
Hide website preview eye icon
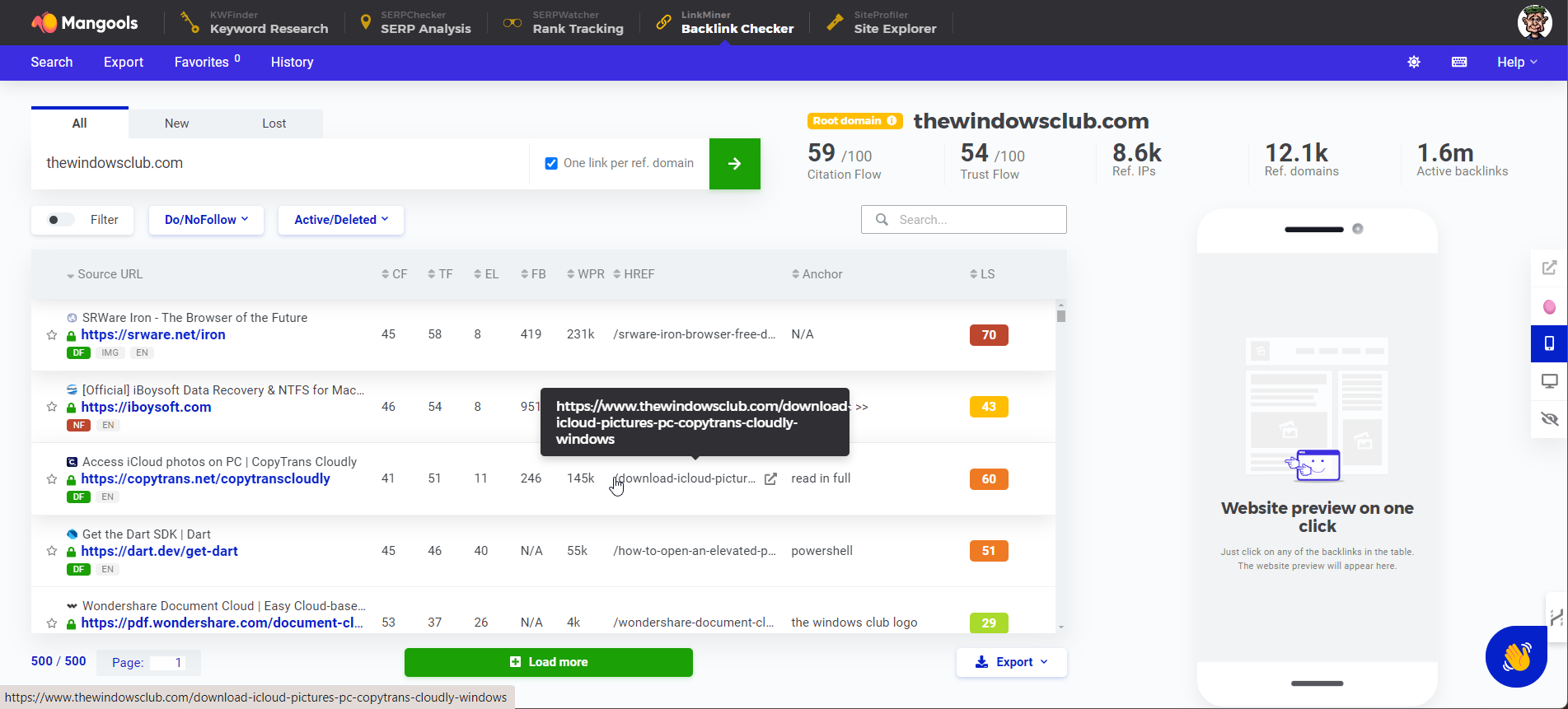tap(1549, 419)
